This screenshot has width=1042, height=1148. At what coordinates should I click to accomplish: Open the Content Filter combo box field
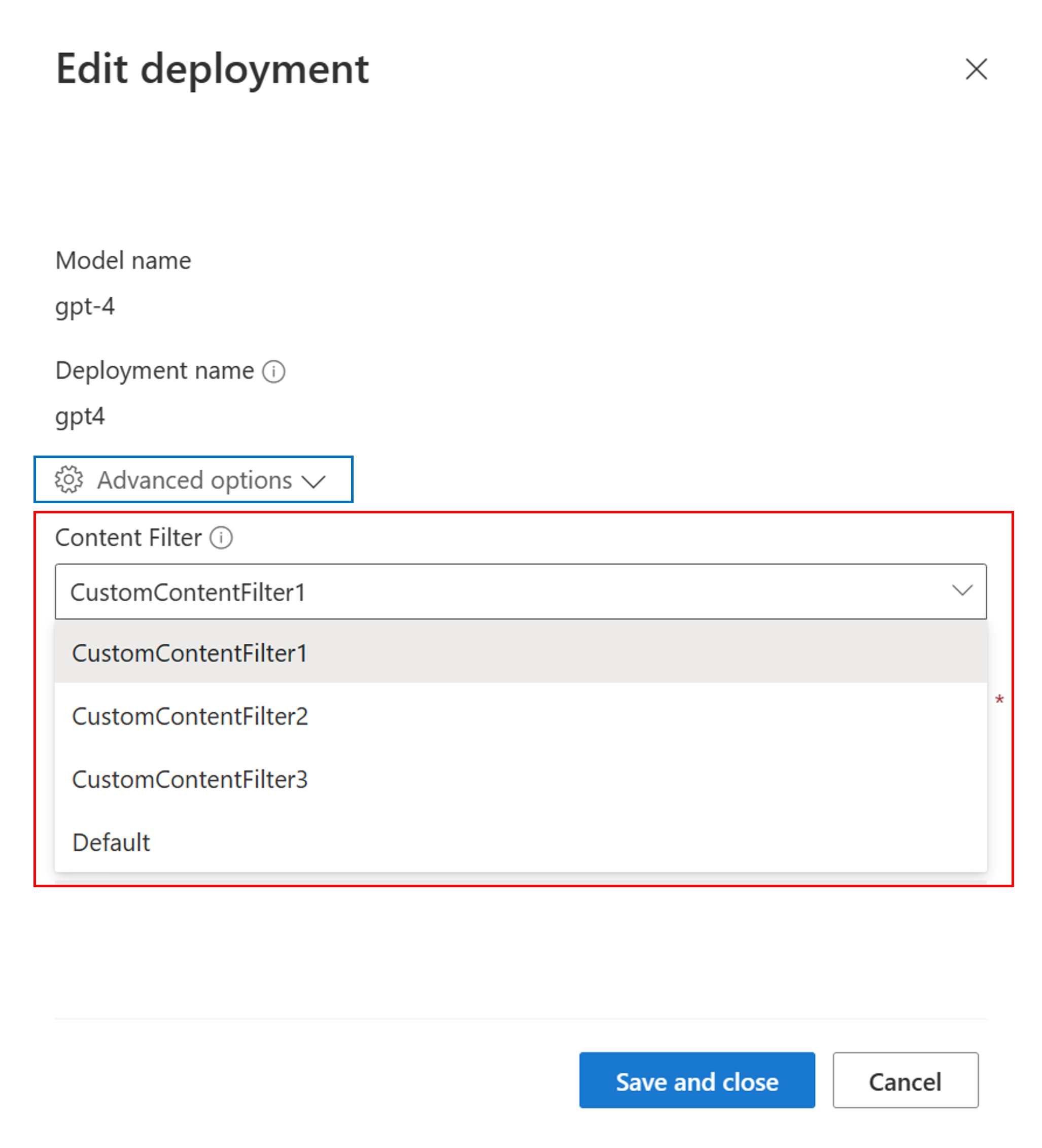click(x=520, y=592)
